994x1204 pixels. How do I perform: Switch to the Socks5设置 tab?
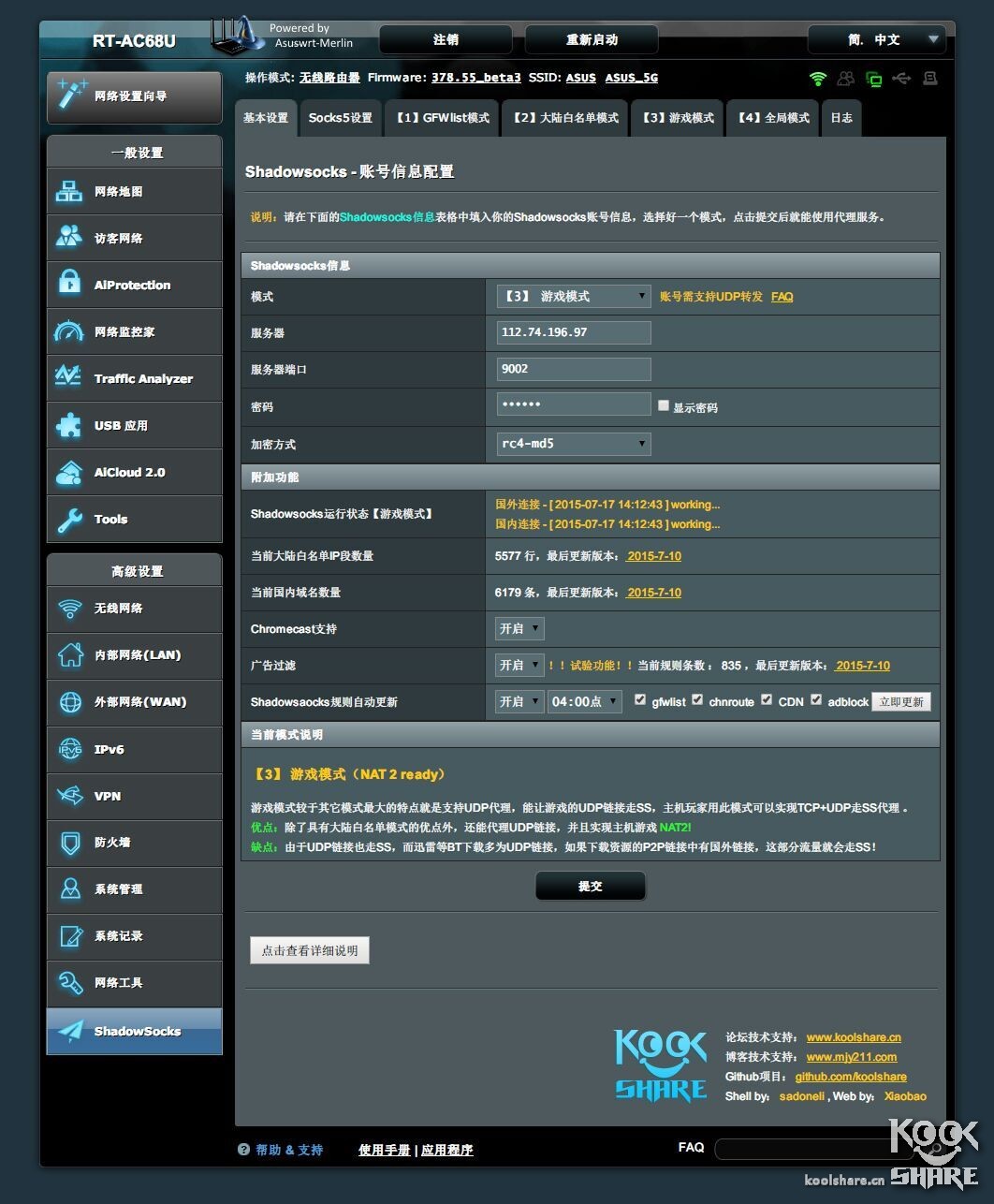[x=341, y=118]
